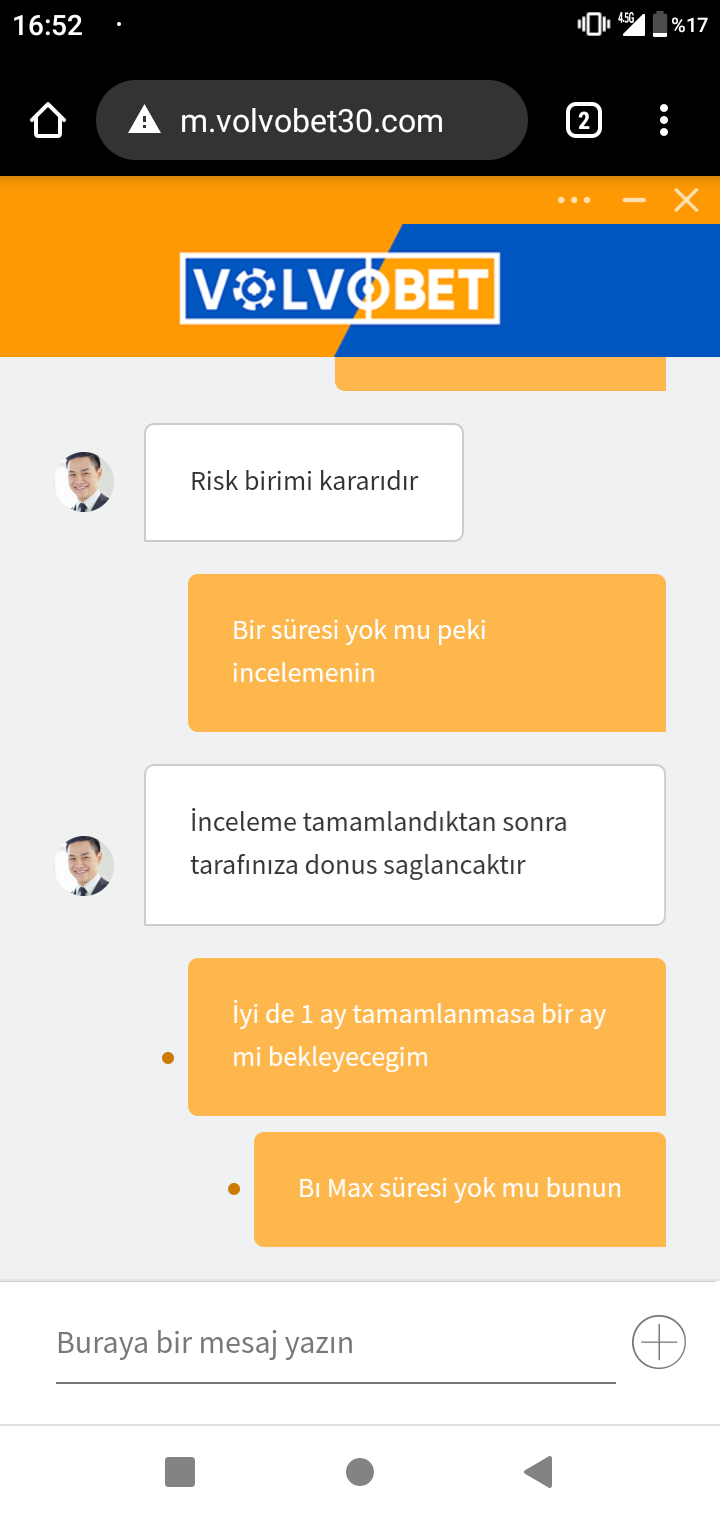Tap agent avatar beside 'Risk birimi kararıdır'
Viewport: 720px width, 1520px height.
click(84, 482)
